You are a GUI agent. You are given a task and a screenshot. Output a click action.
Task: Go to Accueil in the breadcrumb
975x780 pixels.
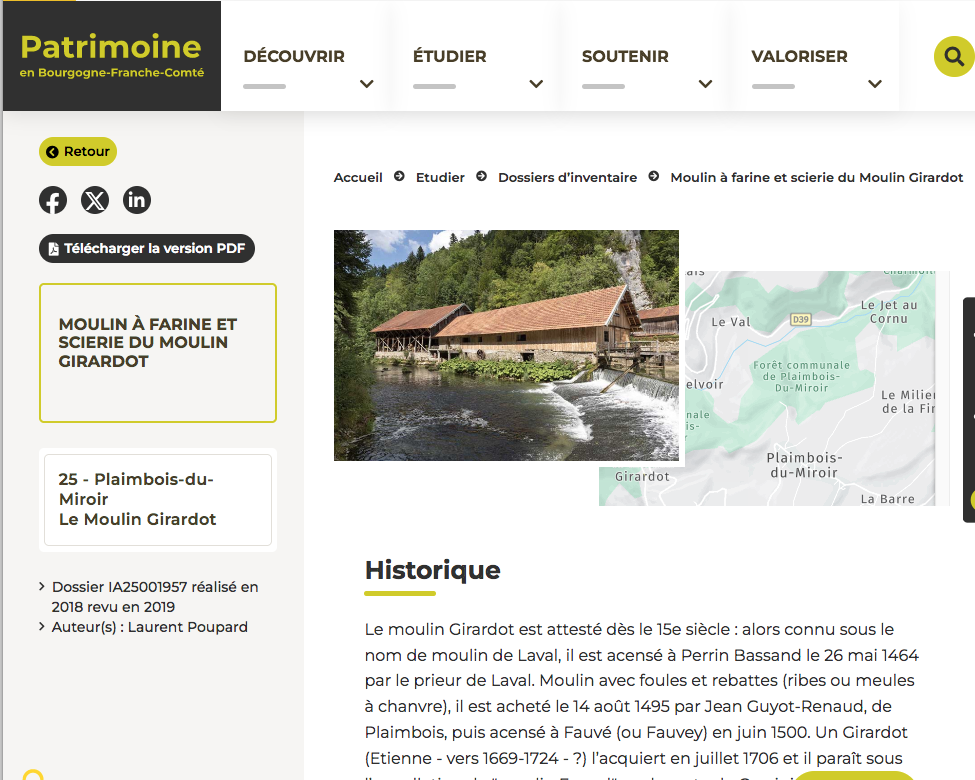358,177
